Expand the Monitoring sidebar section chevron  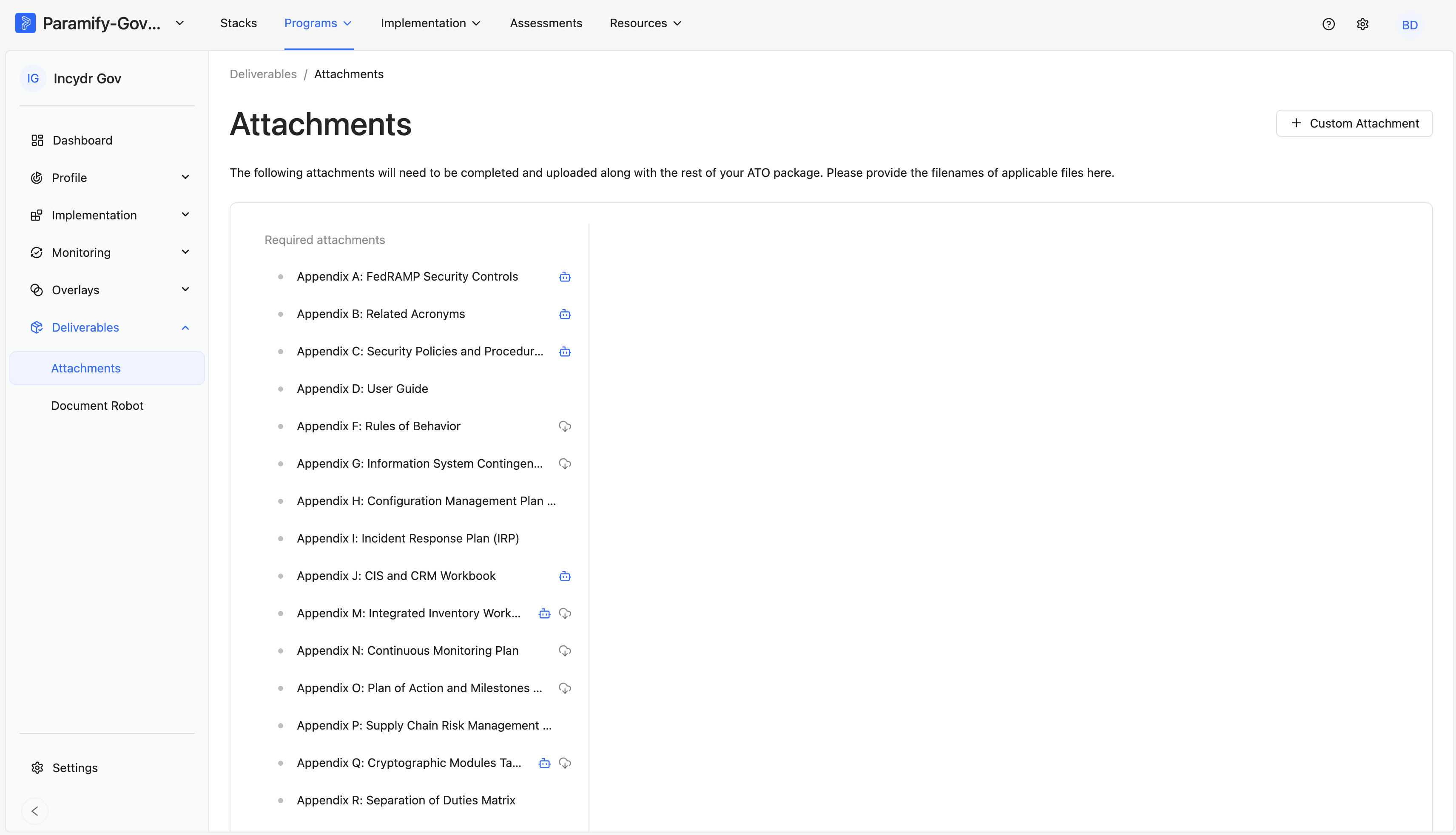point(185,252)
